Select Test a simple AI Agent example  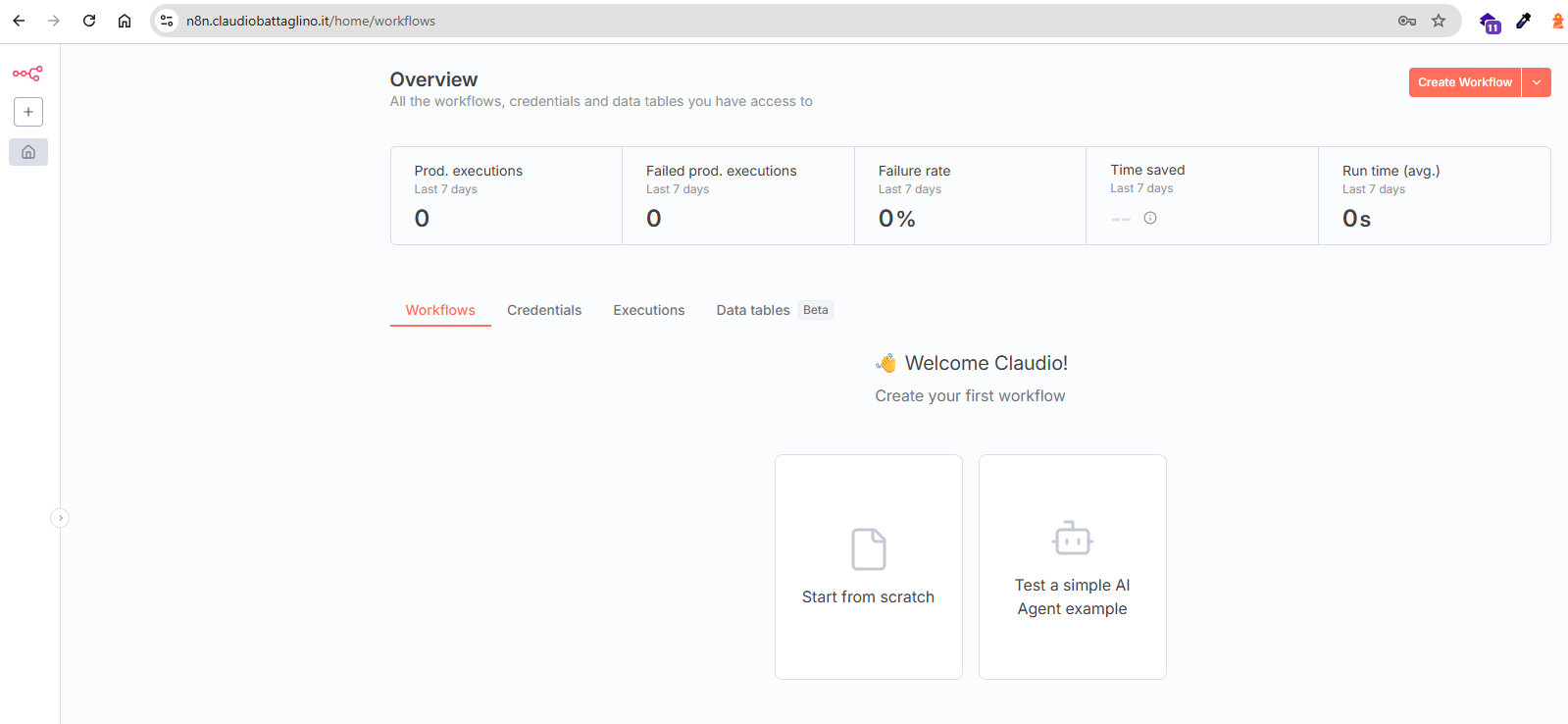point(1072,566)
